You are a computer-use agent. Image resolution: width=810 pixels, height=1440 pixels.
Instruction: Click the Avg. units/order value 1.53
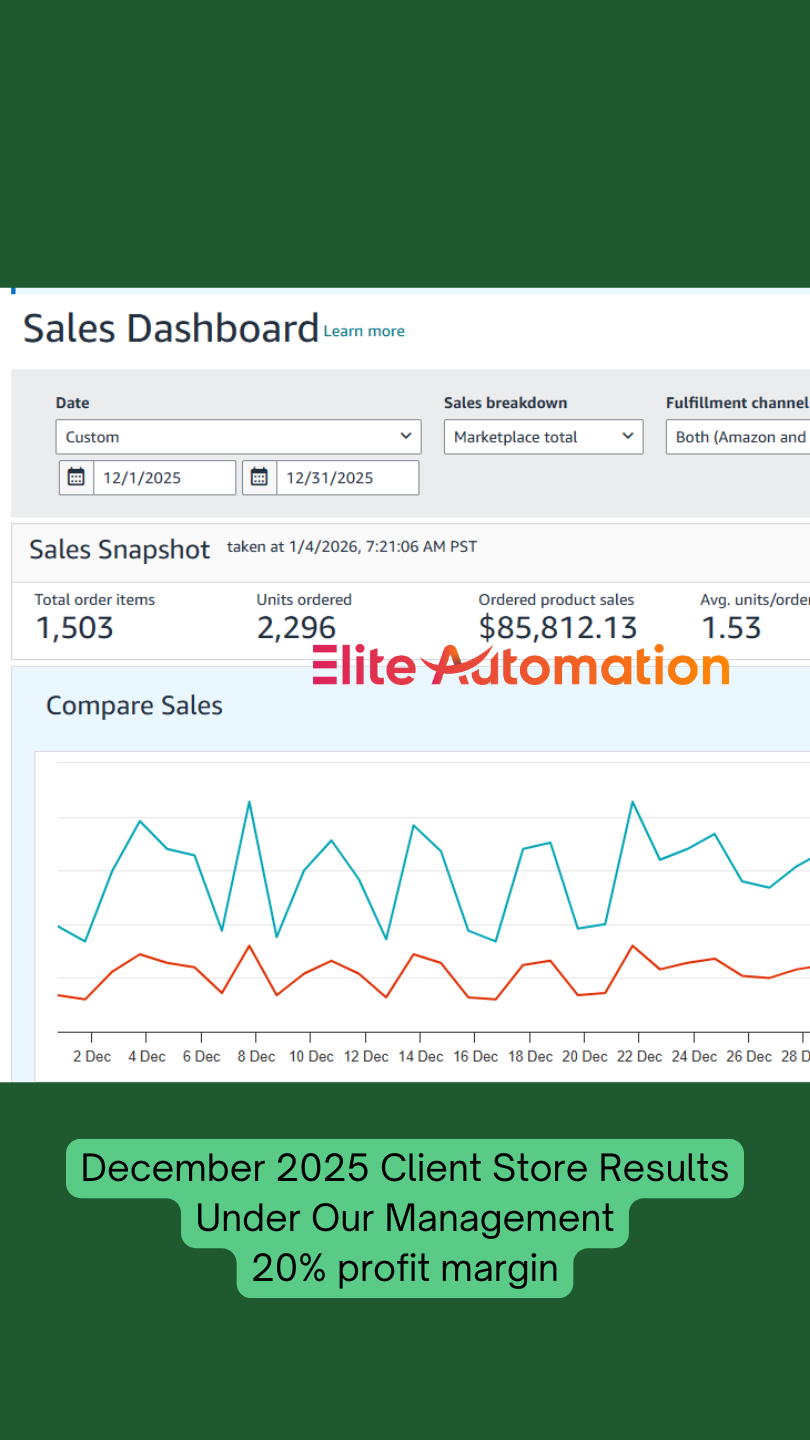click(x=731, y=628)
